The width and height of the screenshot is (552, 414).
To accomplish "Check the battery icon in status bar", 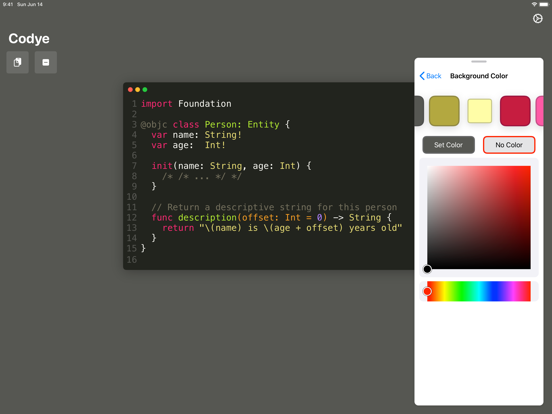I will click(544, 4).
